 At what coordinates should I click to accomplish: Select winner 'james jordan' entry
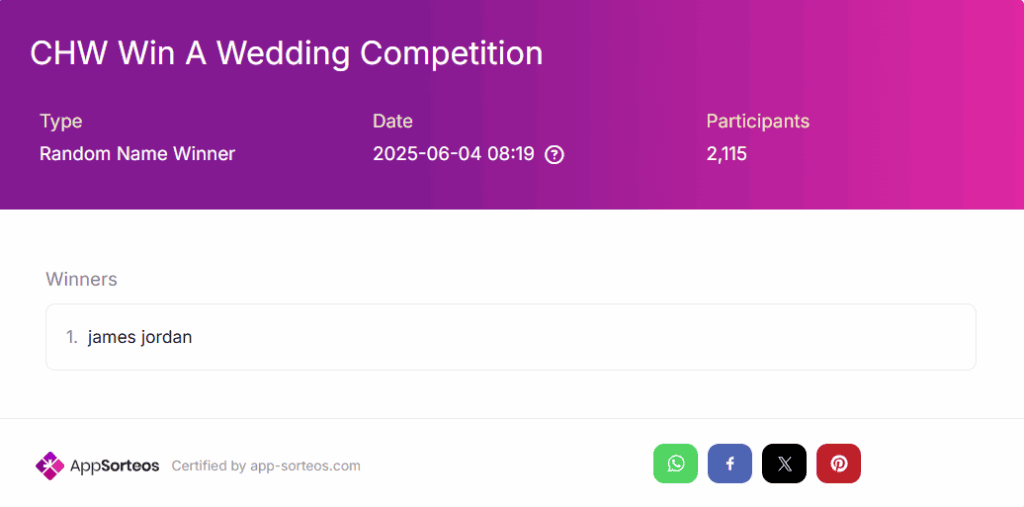(140, 337)
